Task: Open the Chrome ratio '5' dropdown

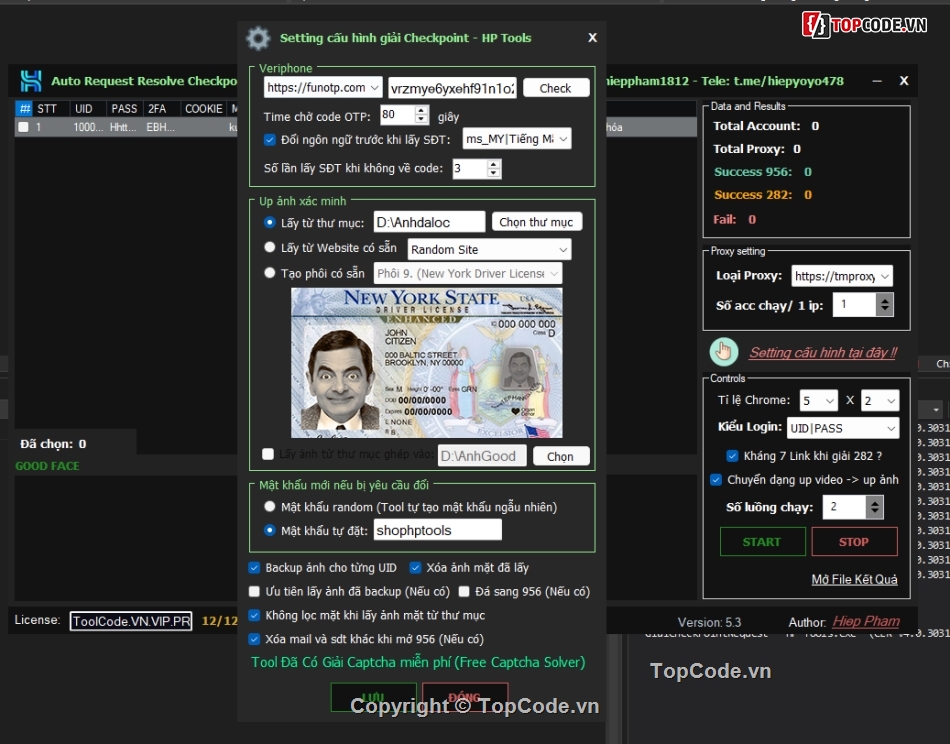Action: coord(819,400)
